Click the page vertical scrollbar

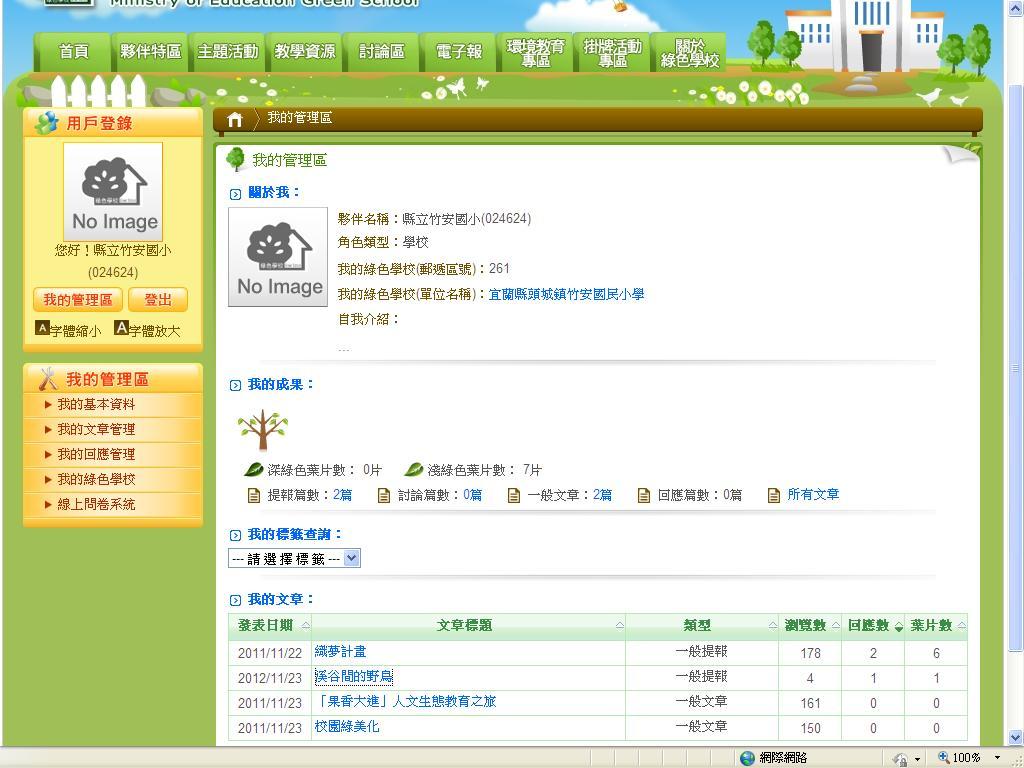1016,368
